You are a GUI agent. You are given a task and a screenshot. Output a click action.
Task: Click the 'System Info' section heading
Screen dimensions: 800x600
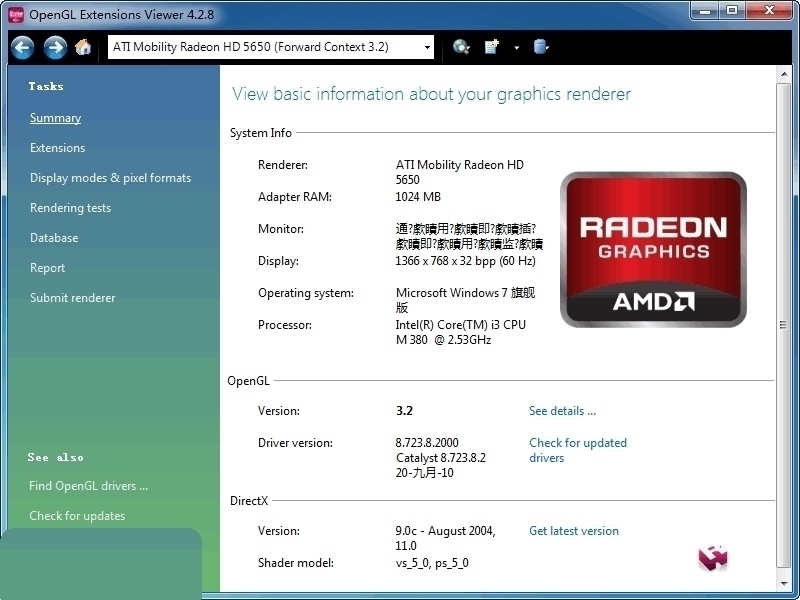261,133
